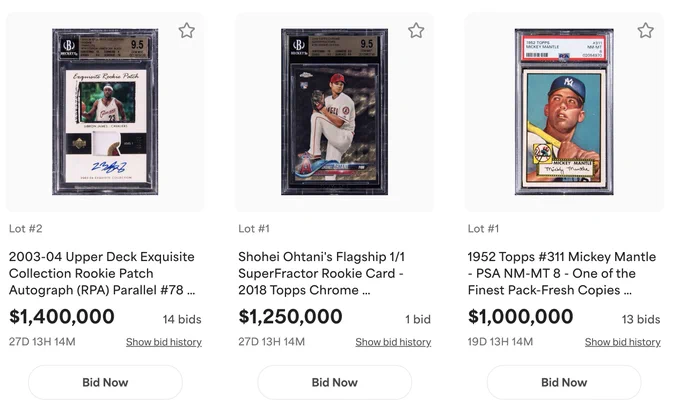Click the 13 bids count label
This screenshot has height=412, width=680.
click(641, 320)
